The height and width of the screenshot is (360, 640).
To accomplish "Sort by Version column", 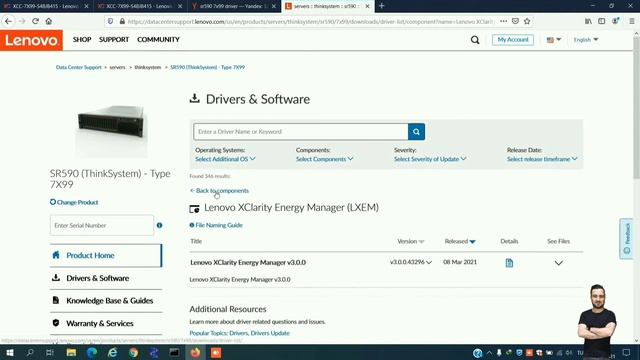I will tap(411, 241).
